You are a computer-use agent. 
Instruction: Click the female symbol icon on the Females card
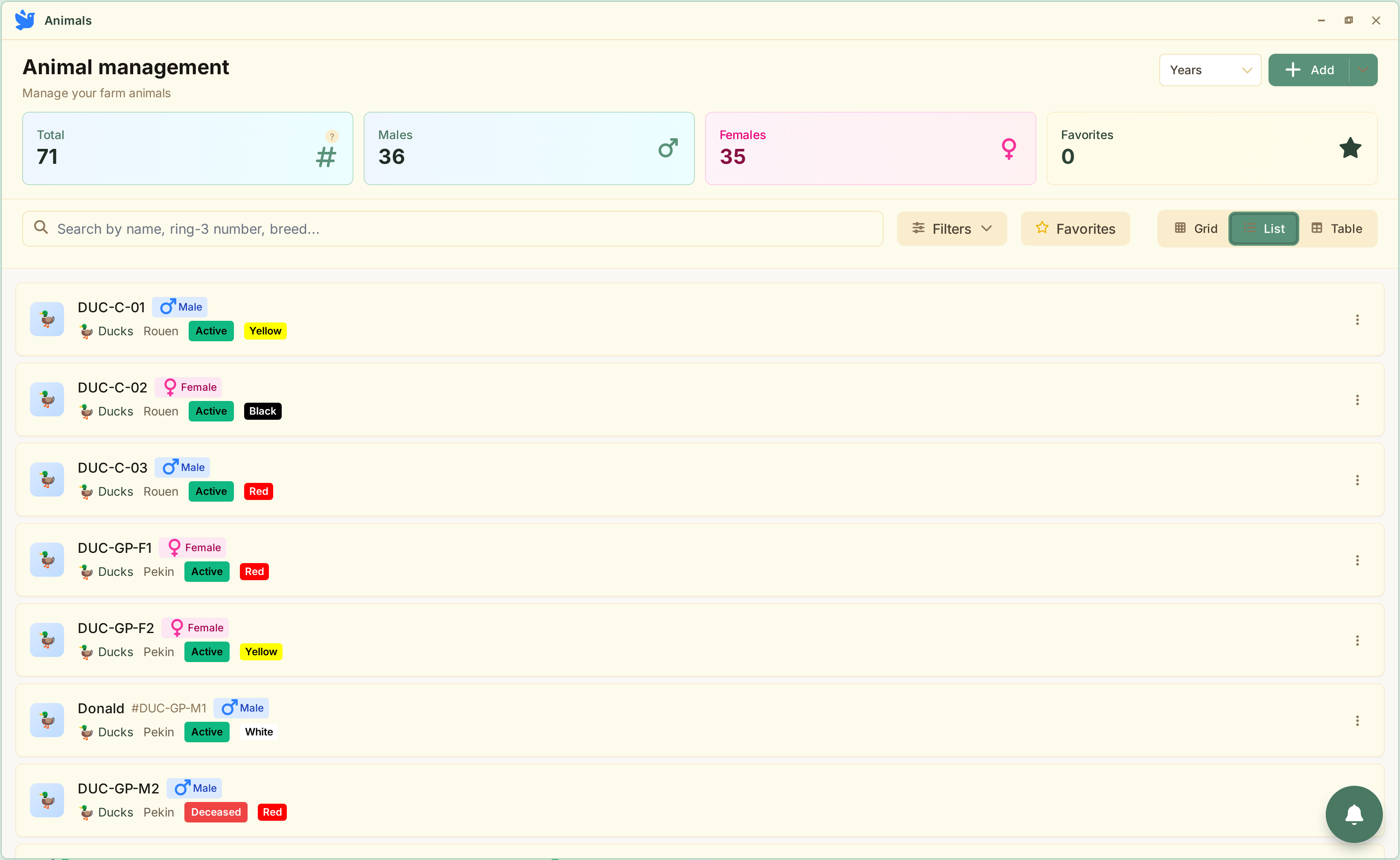[x=1009, y=148]
